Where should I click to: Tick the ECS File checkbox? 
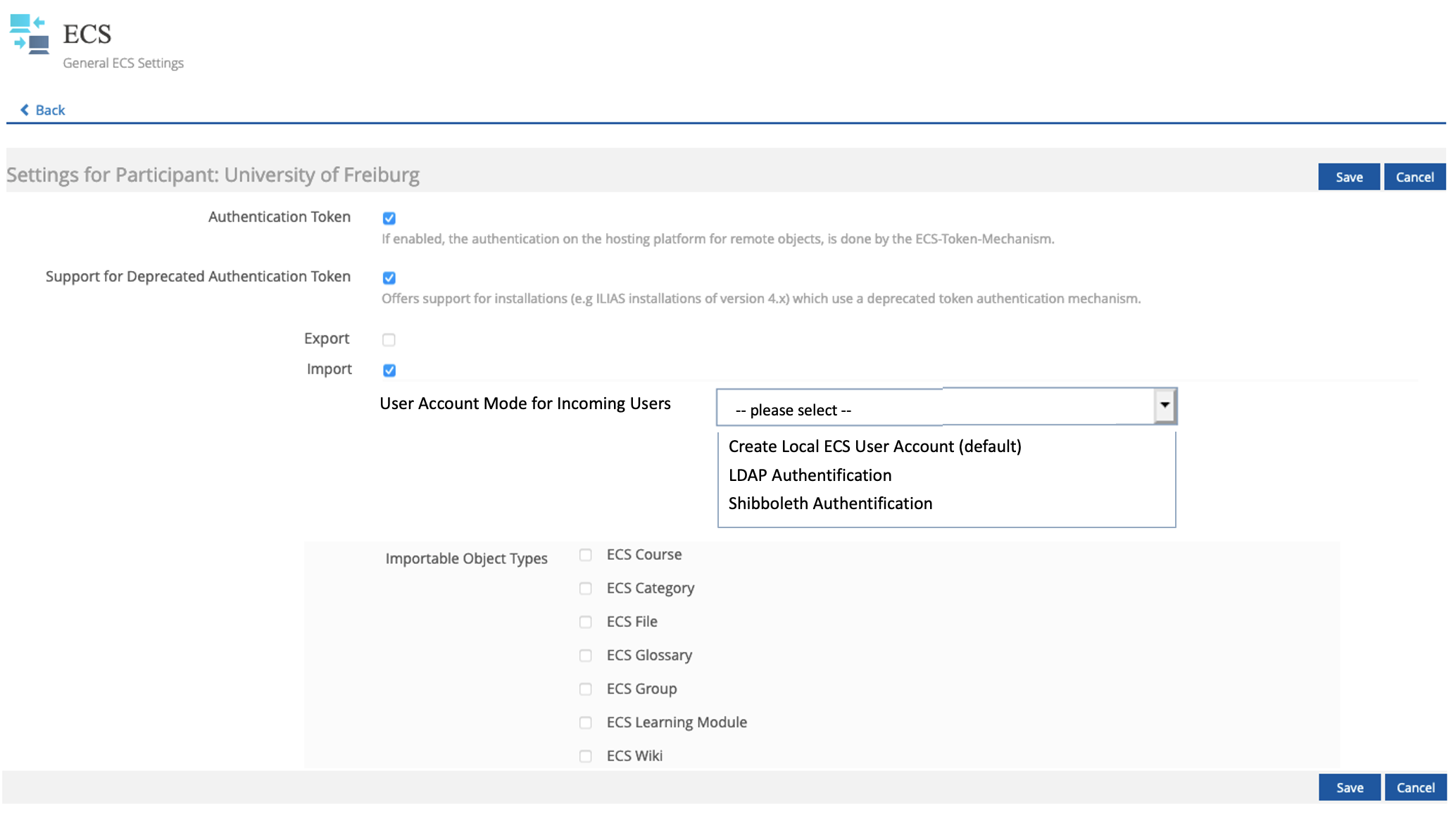coord(585,622)
